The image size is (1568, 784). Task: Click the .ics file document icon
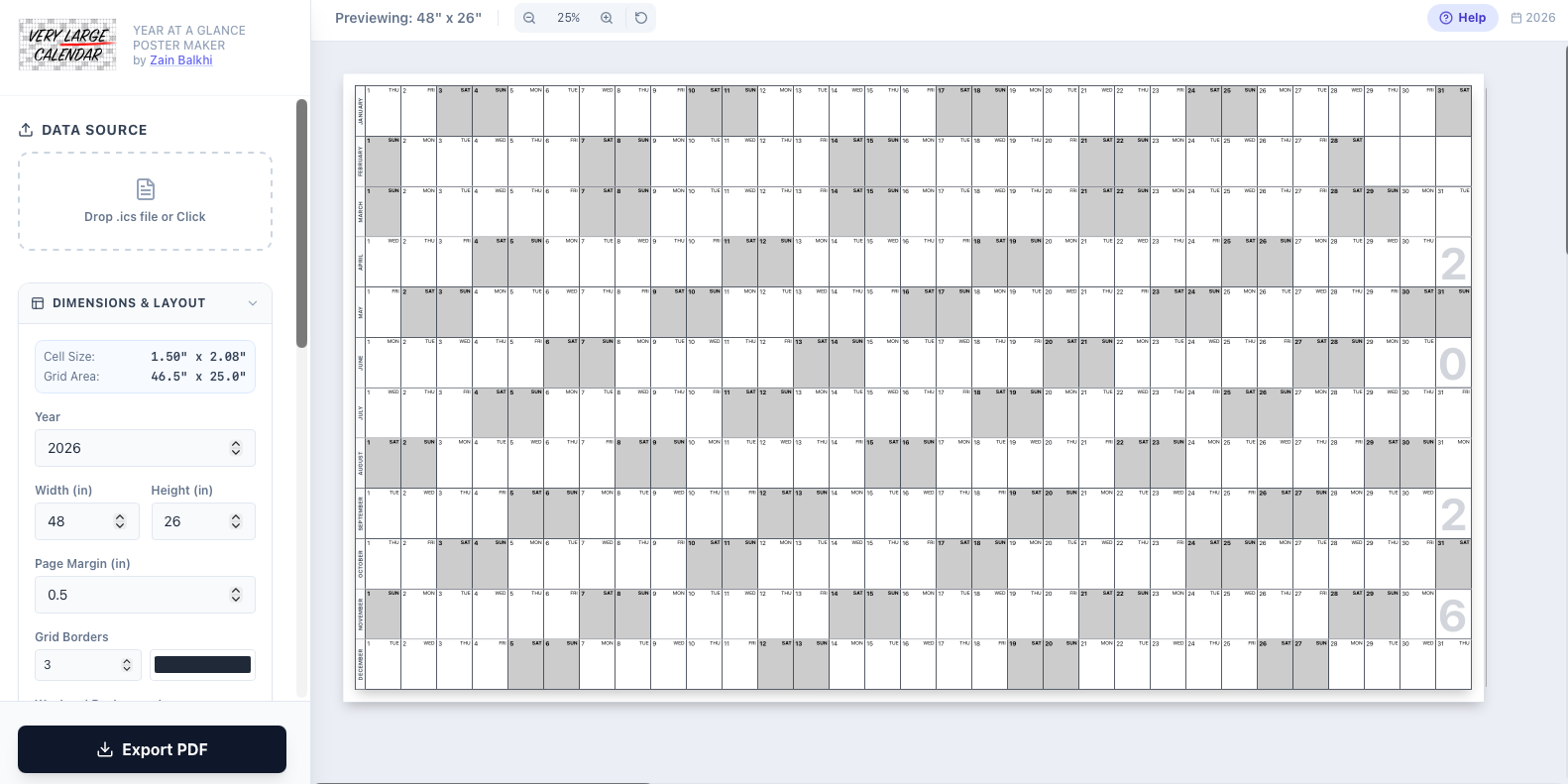tap(145, 189)
